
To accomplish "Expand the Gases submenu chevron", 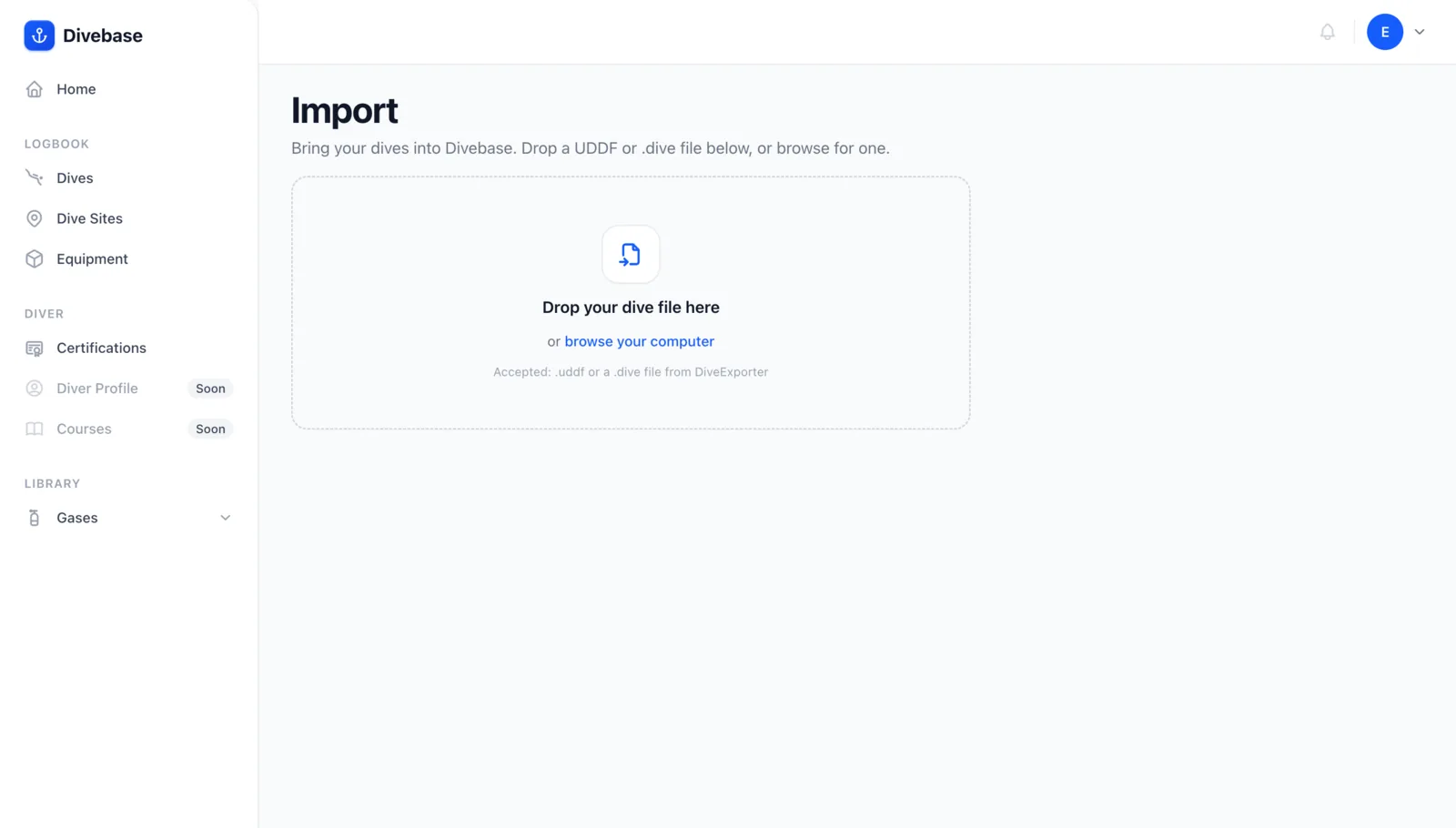I will pyautogui.click(x=225, y=518).
